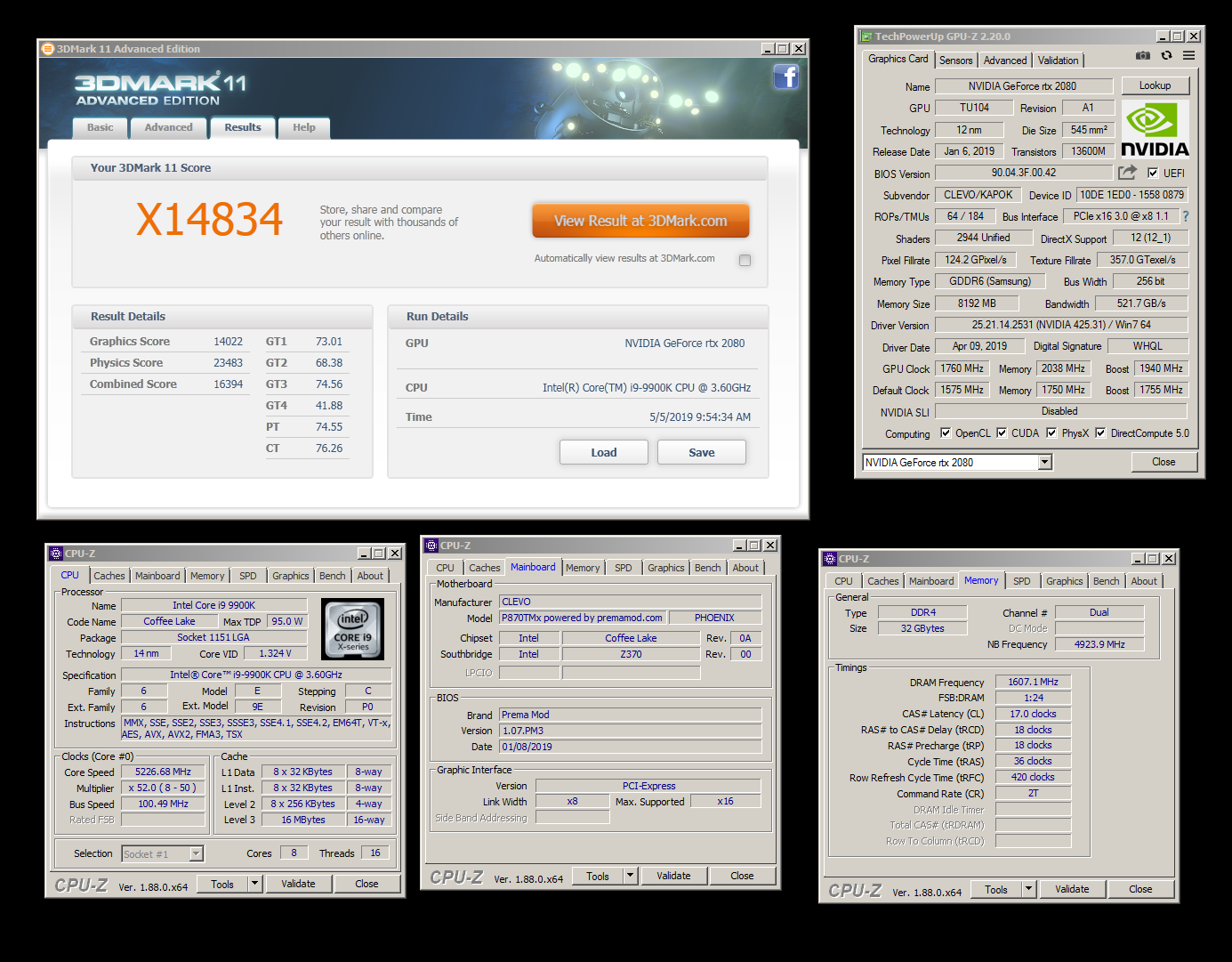
Task: Click Validate in CPU-Z Memory window
Action: (1072, 889)
